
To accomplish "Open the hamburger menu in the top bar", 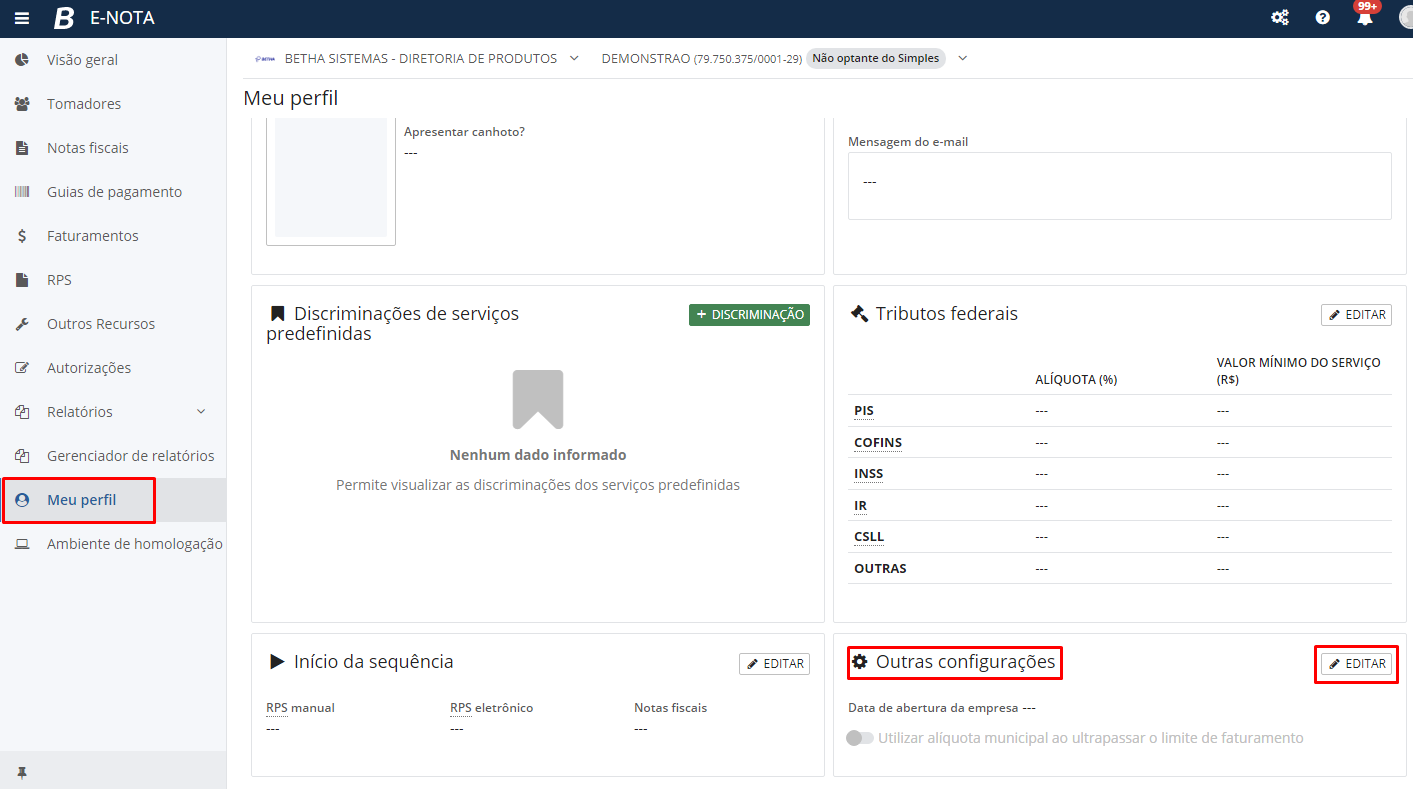I will 22,18.
